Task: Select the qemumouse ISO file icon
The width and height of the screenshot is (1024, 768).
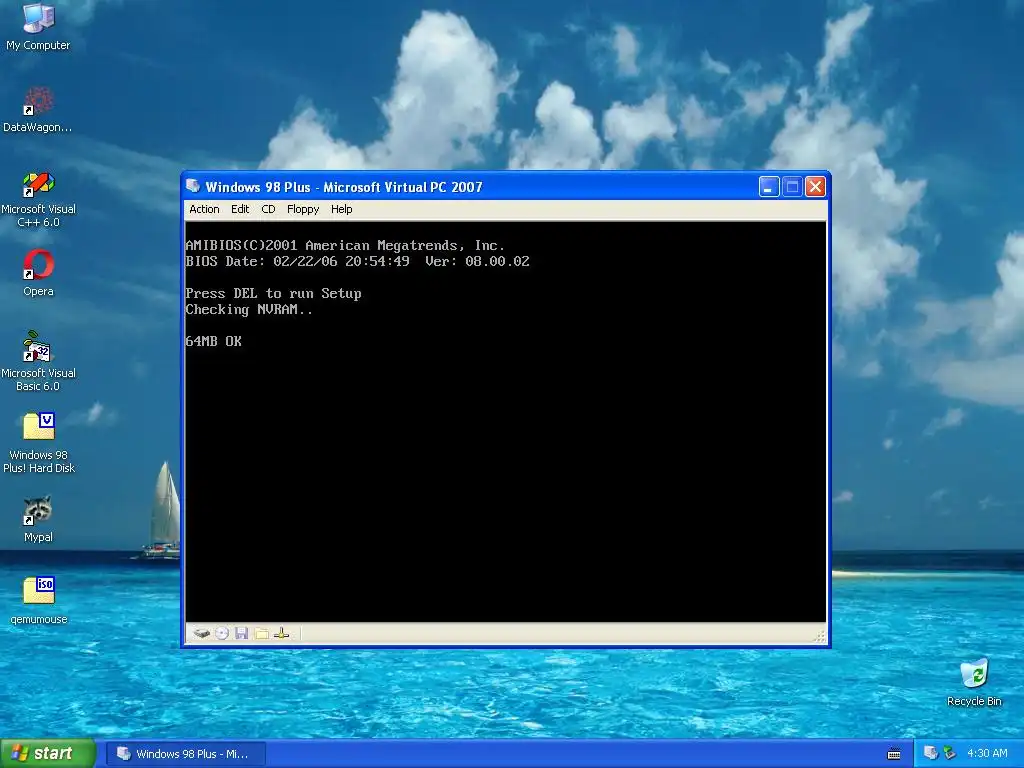Action: (x=39, y=601)
